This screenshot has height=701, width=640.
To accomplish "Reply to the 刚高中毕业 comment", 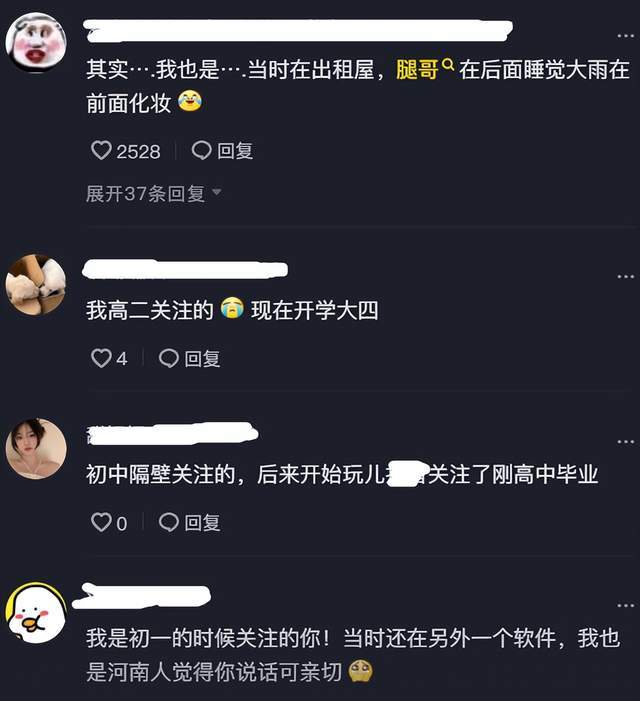I will click(x=189, y=522).
